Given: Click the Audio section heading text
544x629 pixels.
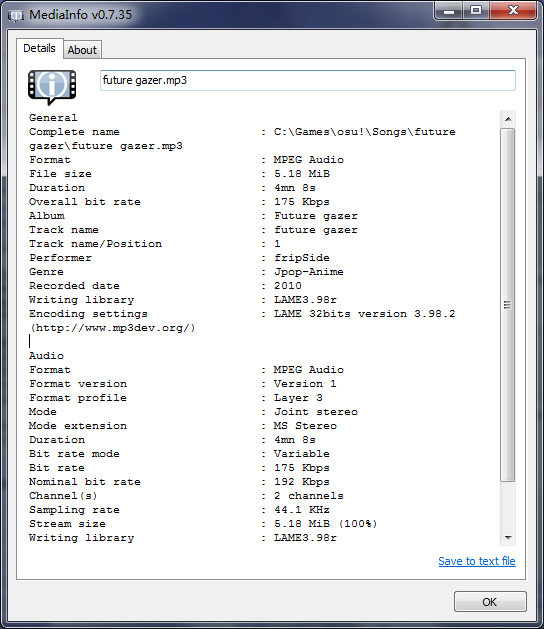Looking at the screenshot, I should point(46,355).
